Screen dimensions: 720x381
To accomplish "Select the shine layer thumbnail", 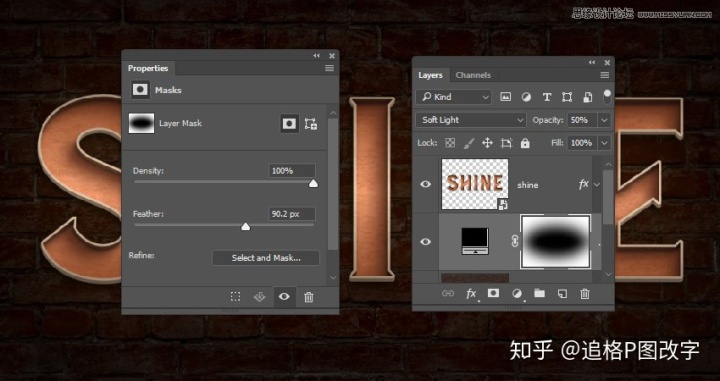I will pyautogui.click(x=475, y=184).
